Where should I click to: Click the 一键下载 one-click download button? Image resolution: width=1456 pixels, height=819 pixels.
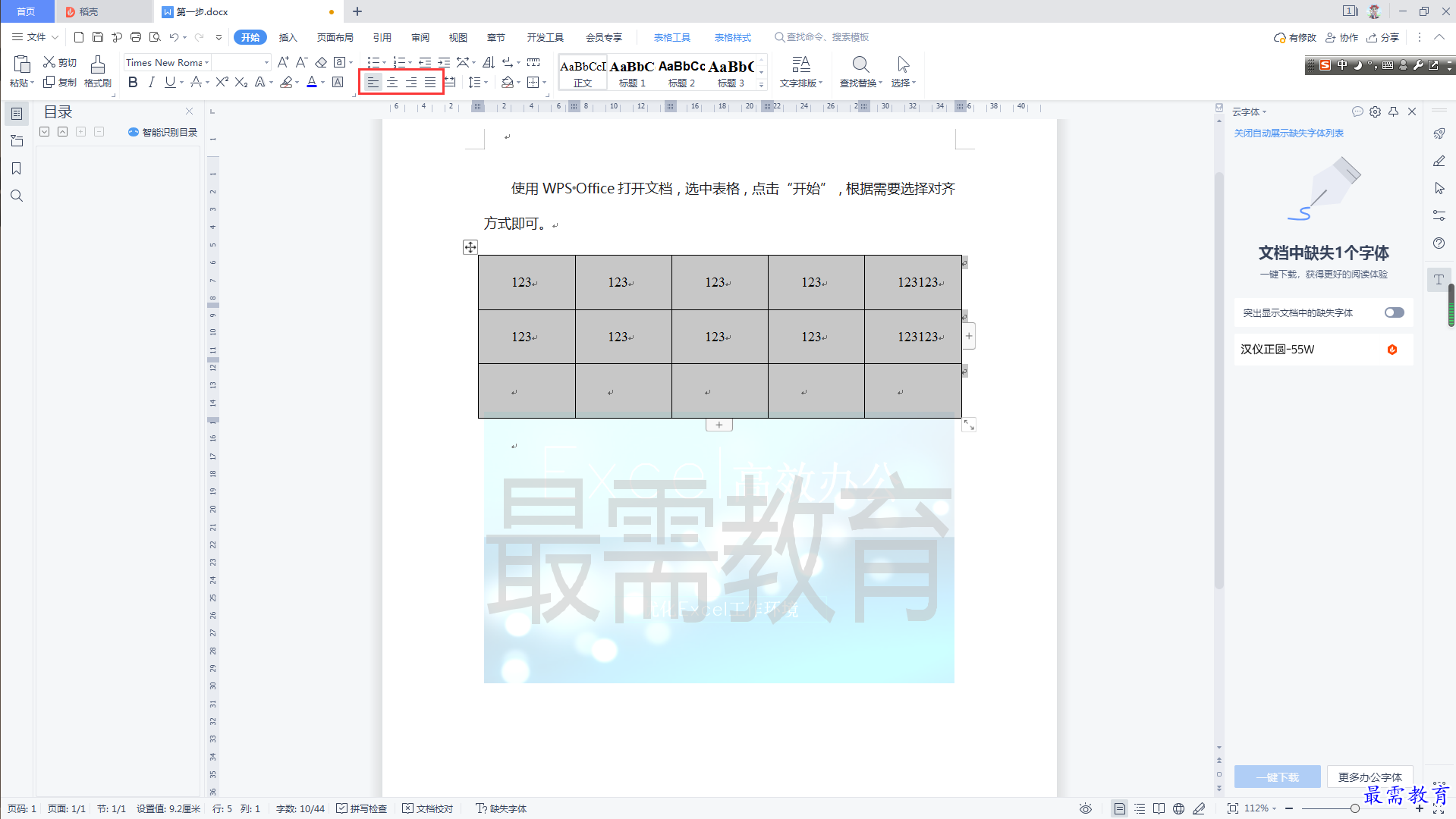1277,777
